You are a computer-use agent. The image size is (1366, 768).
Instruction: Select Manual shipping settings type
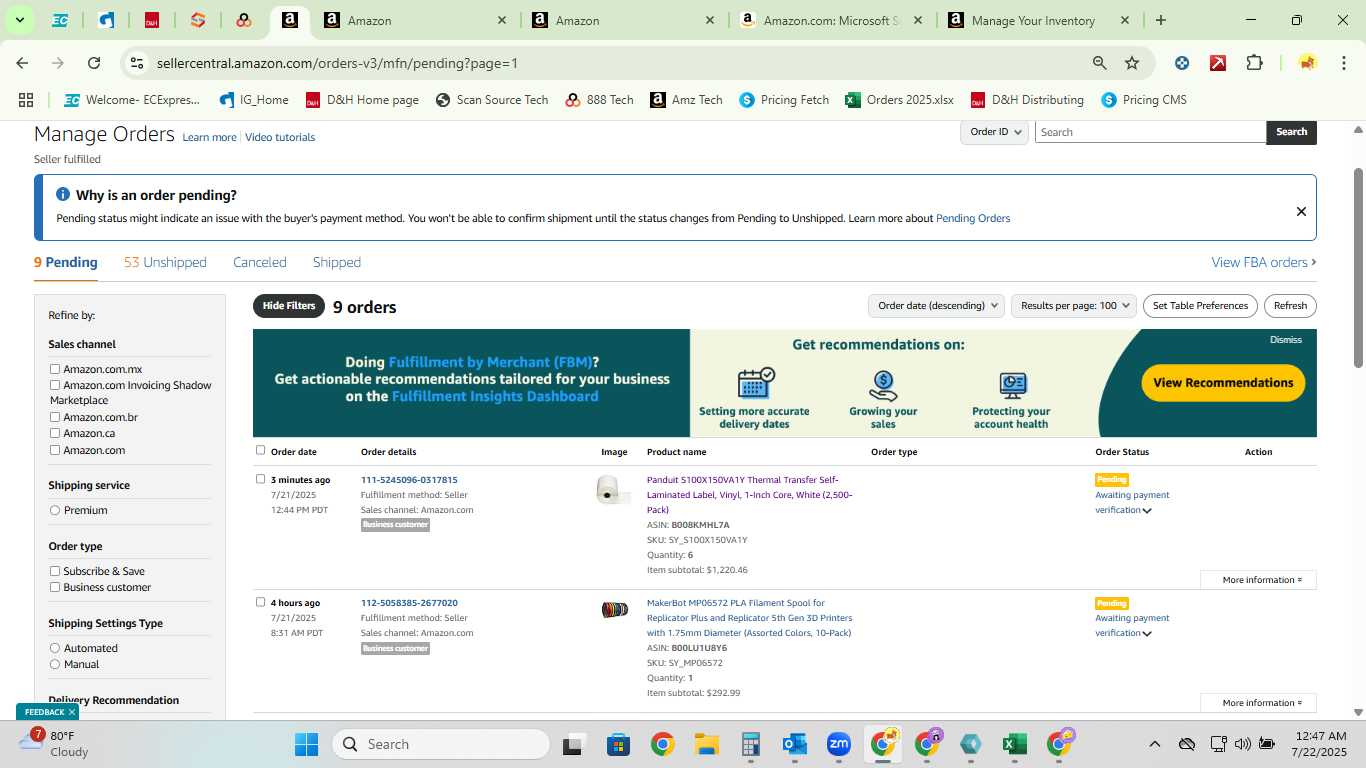55,664
